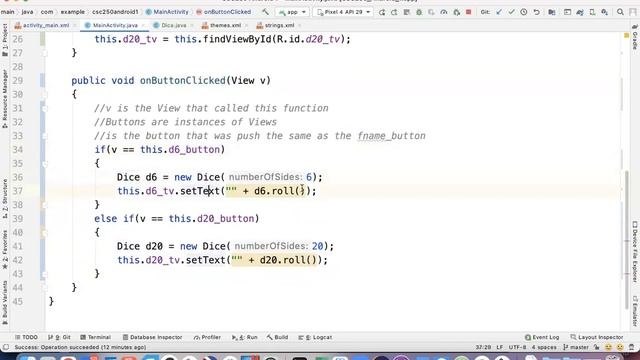
Task: Collapse the code block at line 35
Action: (x=45, y=164)
